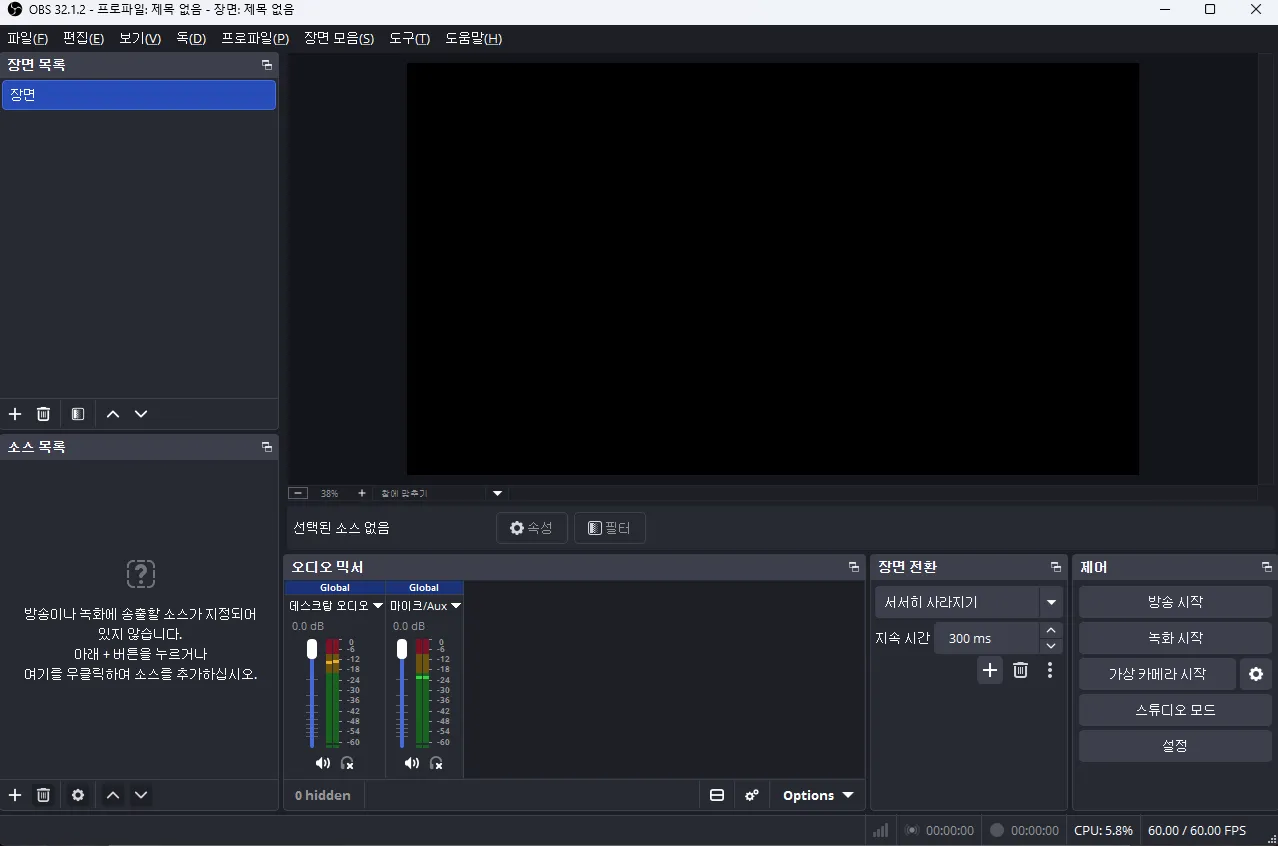The height and width of the screenshot is (846, 1278).
Task: Open 도구(T) menu
Action: click(409, 38)
